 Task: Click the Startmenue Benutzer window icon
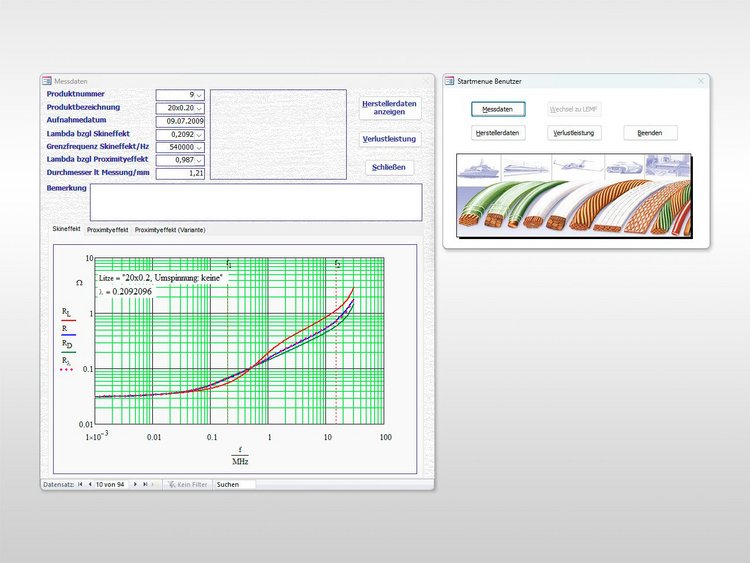(450, 80)
